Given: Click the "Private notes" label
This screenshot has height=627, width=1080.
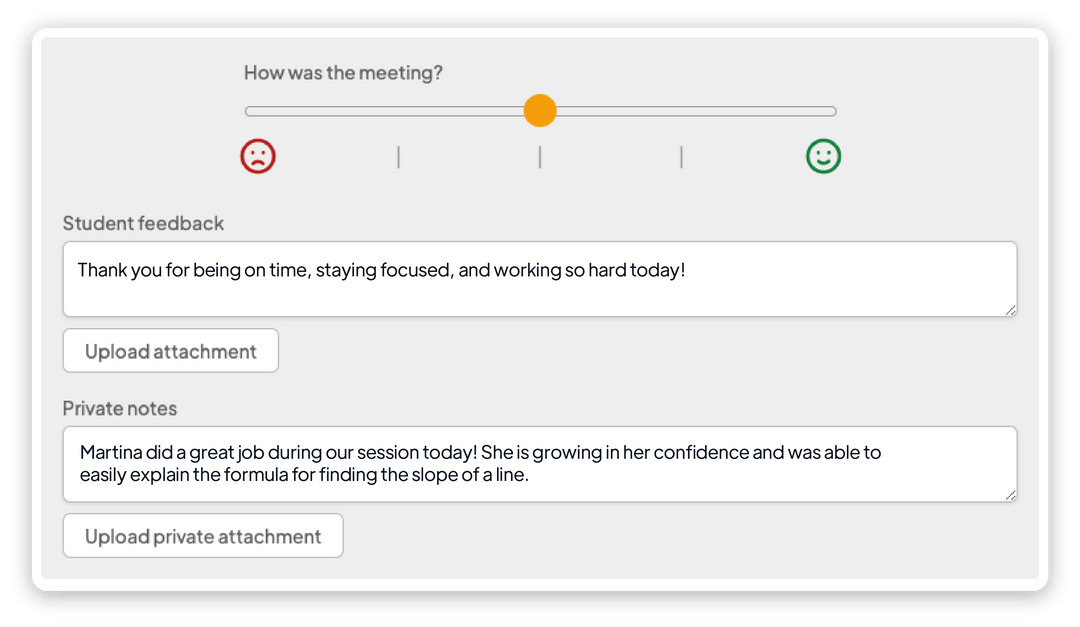Looking at the screenshot, I should click(x=120, y=408).
